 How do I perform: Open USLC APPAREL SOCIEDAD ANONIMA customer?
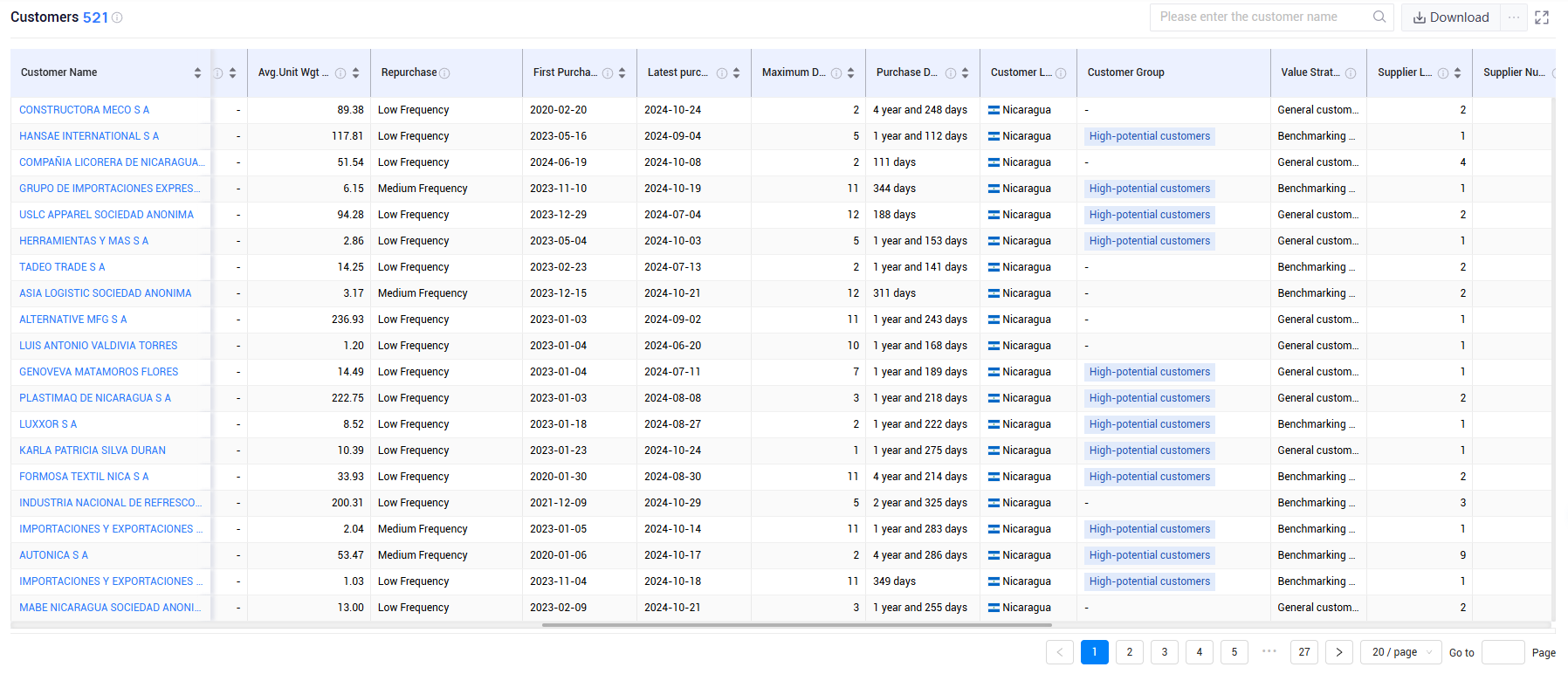click(x=107, y=215)
